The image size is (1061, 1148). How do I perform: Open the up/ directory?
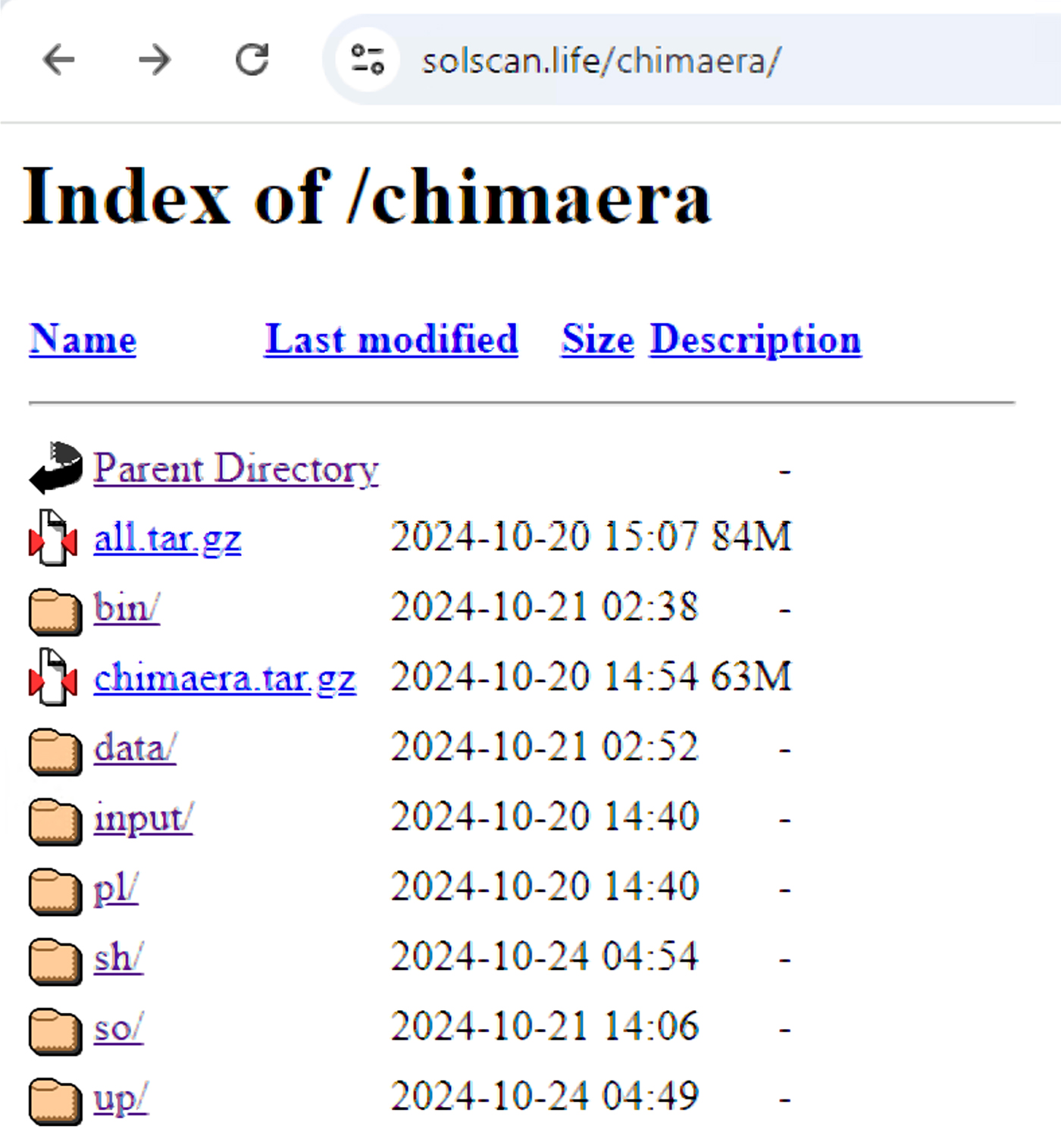[x=120, y=1099]
